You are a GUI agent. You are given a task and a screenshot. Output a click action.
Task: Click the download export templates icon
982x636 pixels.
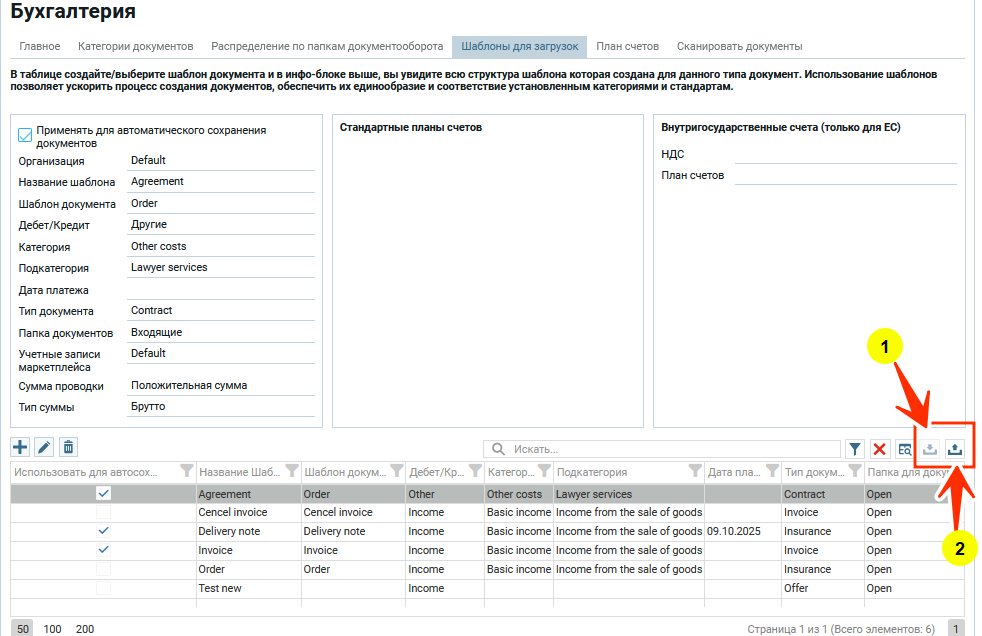point(930,450)
